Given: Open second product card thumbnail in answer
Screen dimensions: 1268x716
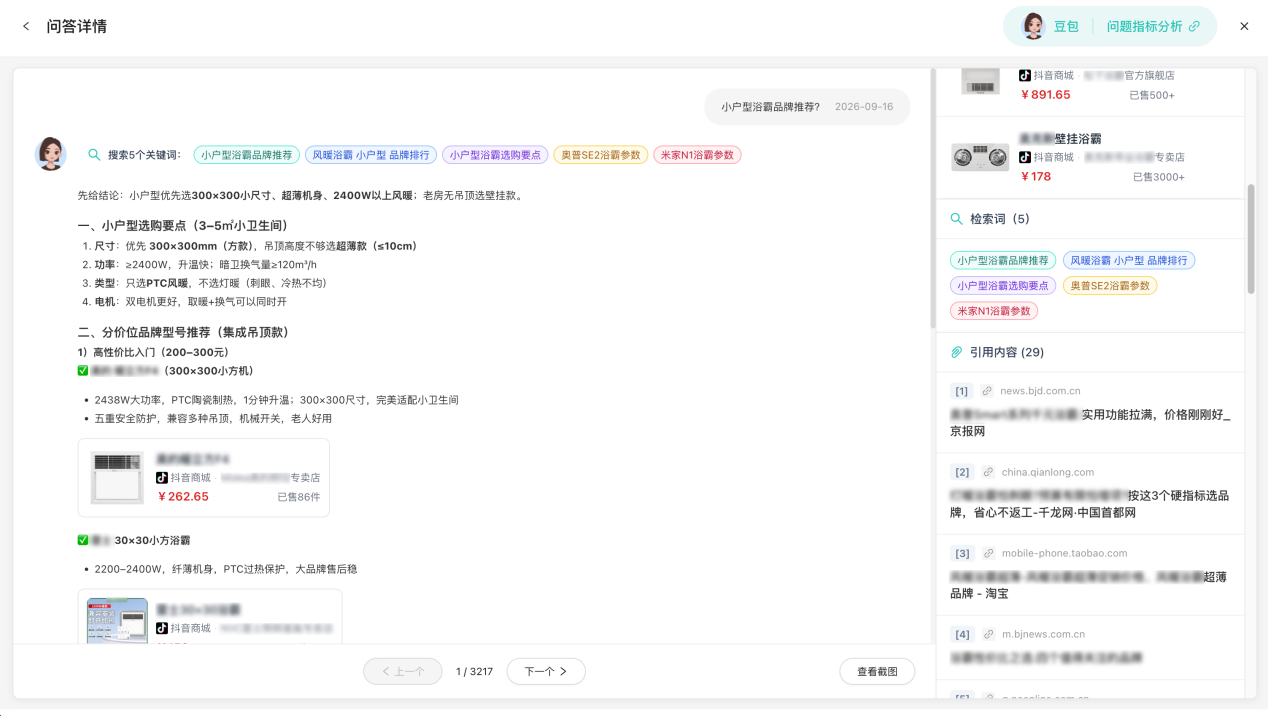Looking at the screenshot, I should coord(117,620).
